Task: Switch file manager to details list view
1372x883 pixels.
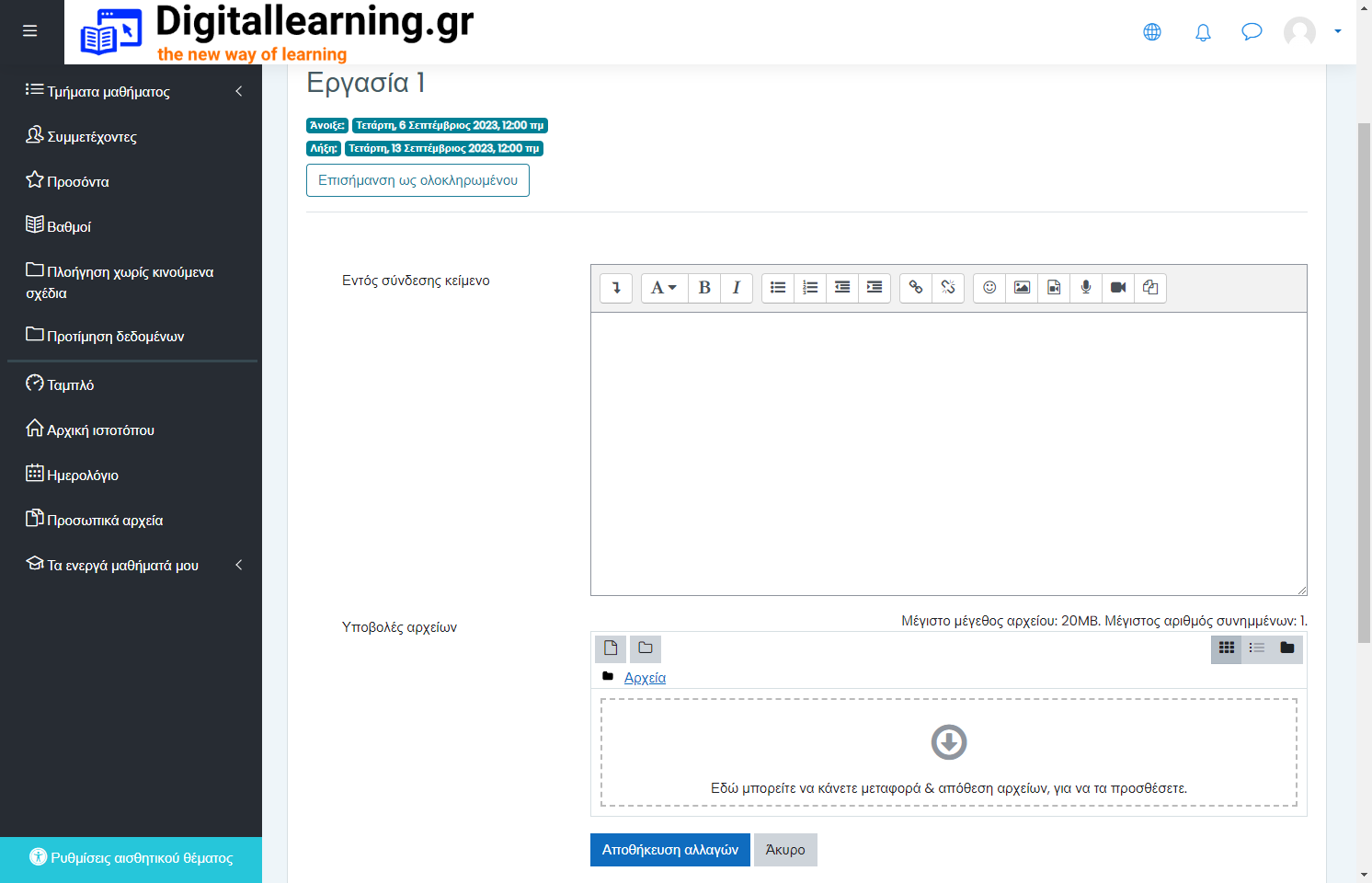Action: [1257, 648]
